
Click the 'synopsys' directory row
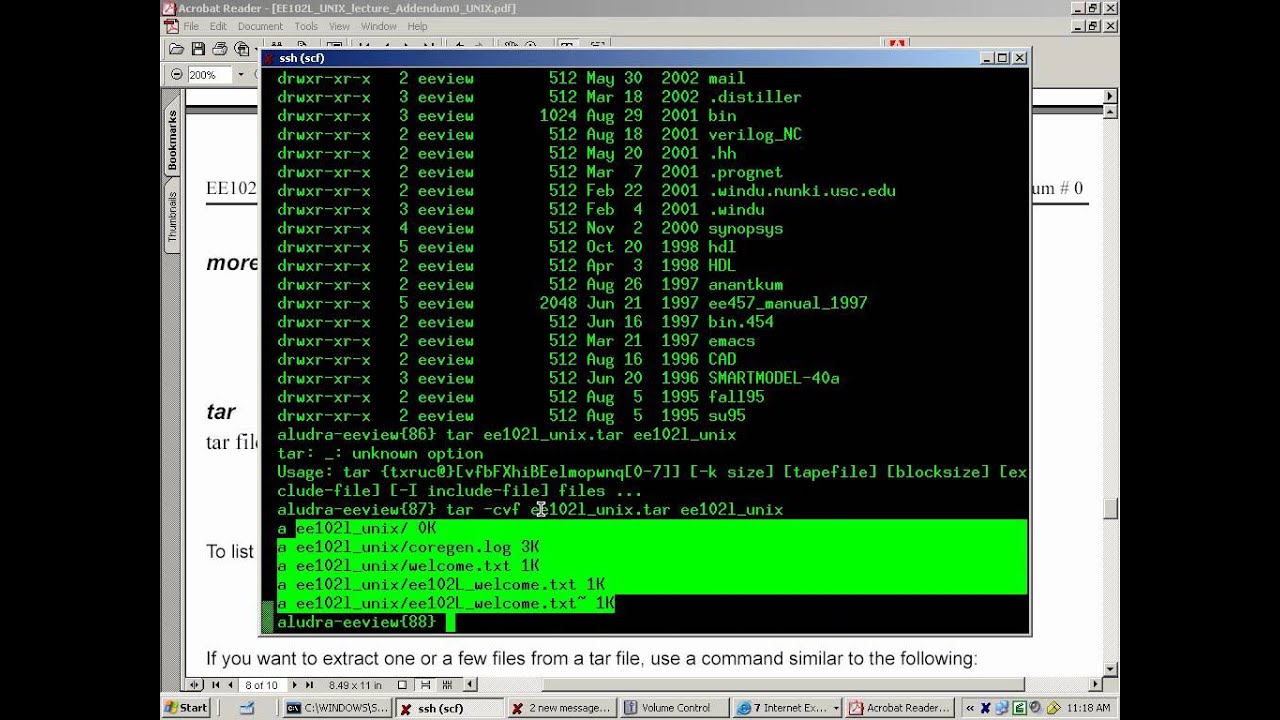tap(530, 228)
